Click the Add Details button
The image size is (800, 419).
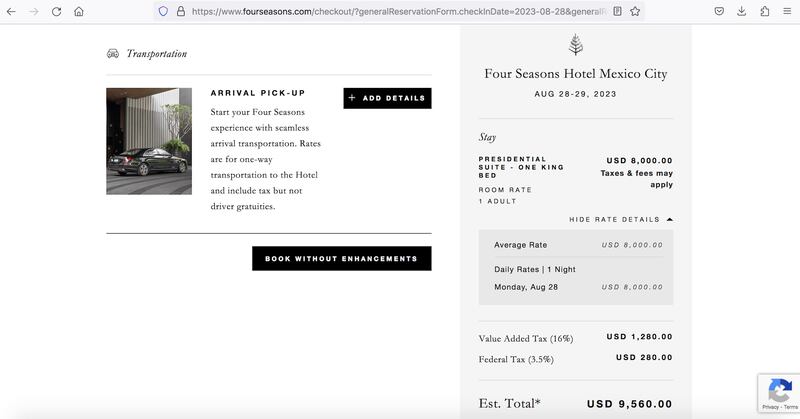point(387,98)
